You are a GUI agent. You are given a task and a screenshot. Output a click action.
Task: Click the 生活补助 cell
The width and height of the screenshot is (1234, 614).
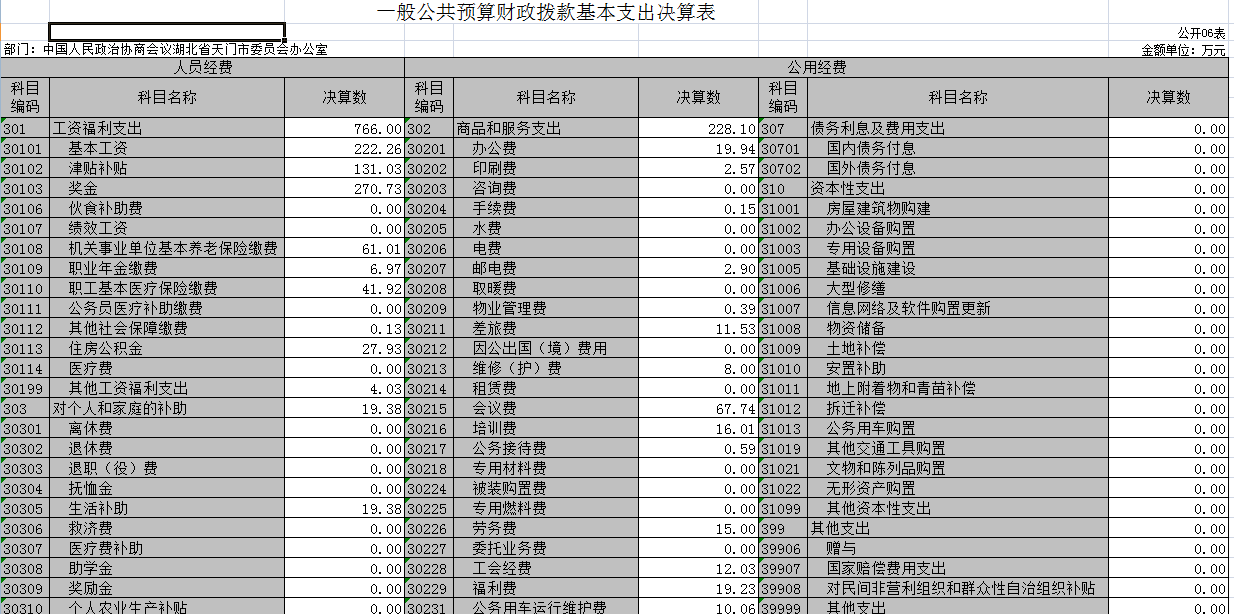tap(167, 509)
